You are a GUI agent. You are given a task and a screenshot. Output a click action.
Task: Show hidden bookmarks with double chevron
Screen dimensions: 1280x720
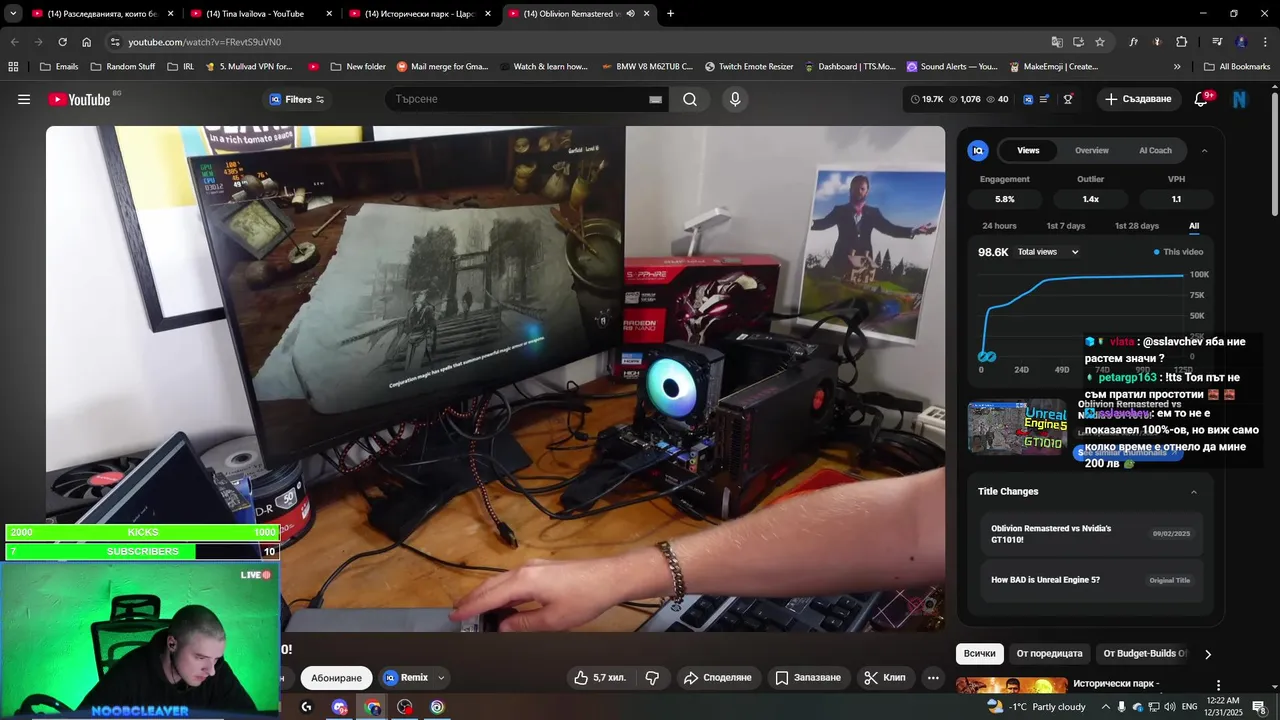(x=1177, y=67)
